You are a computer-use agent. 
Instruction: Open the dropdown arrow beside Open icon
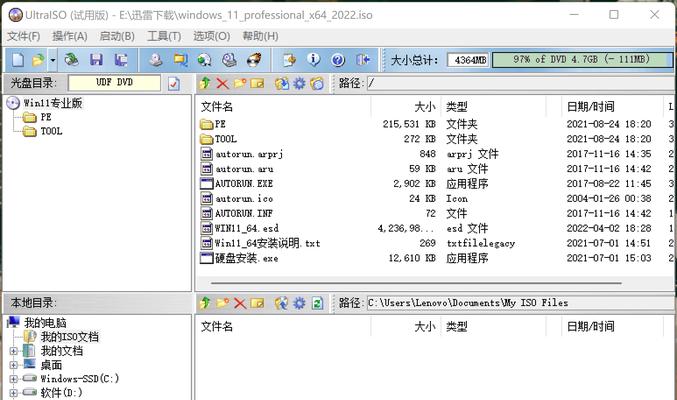pos(53,60)
